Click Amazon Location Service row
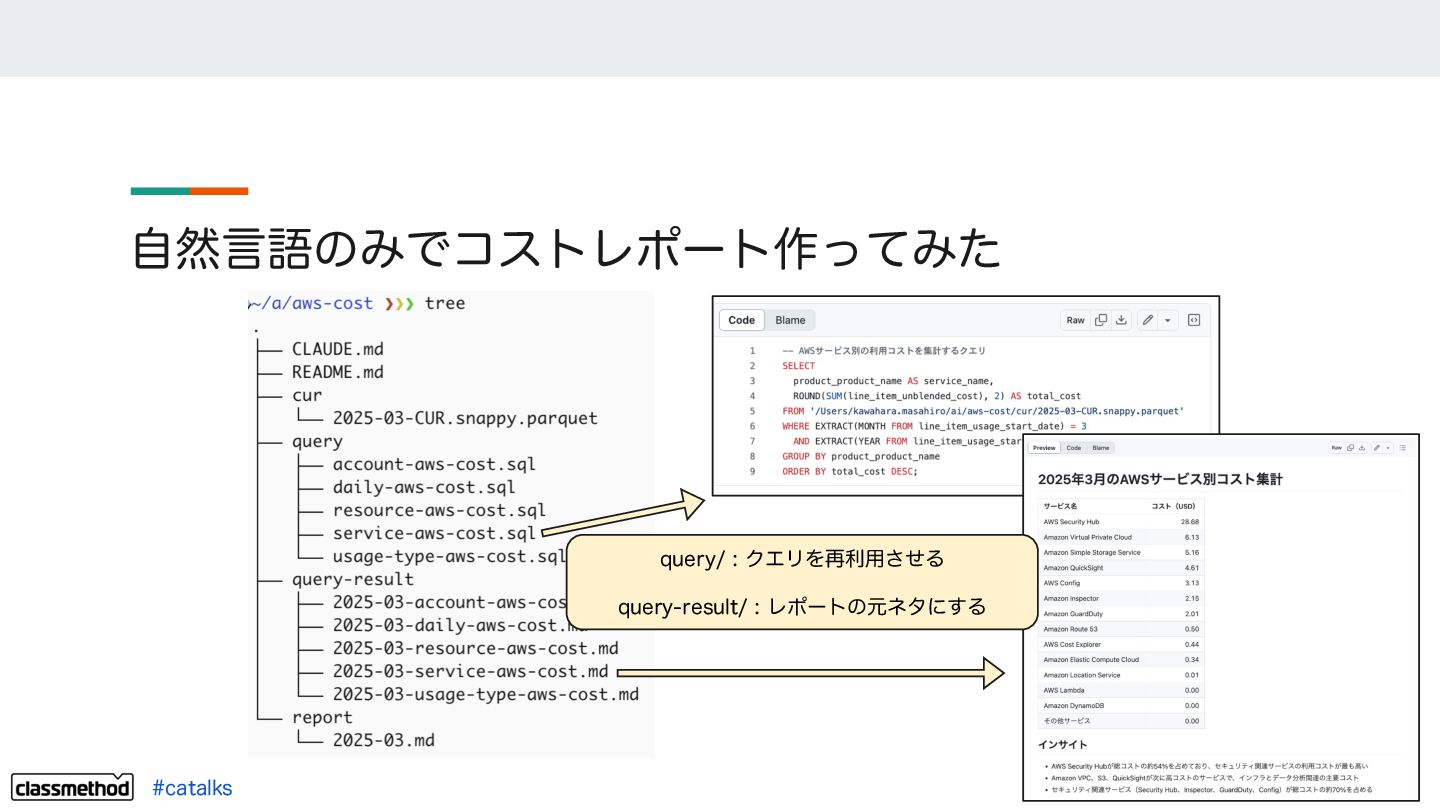Image resolution: width=1440 pixels, height=810 pixels. click(1121, 675)
